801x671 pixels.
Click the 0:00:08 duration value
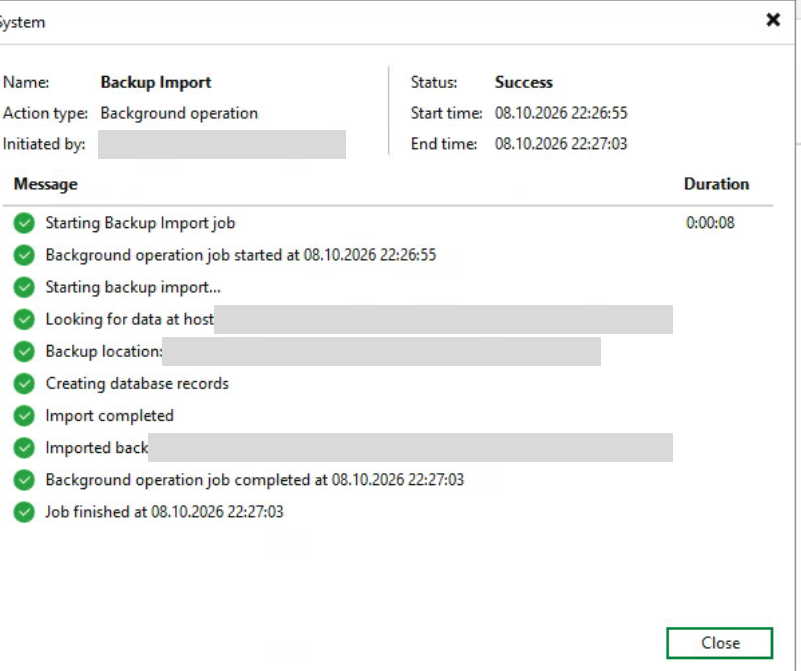tap(710, 223)
